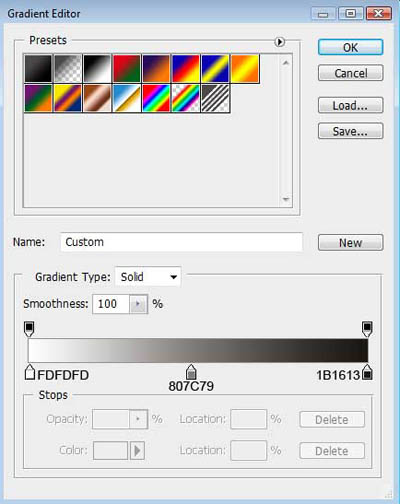
Task: Select the rainbow spectrum gradient preset
Action: click(x=156, y=98)
